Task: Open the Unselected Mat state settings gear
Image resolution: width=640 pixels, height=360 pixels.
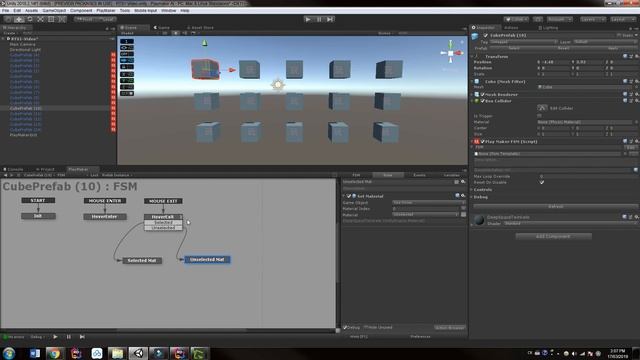Action: (x=463, y=182)
